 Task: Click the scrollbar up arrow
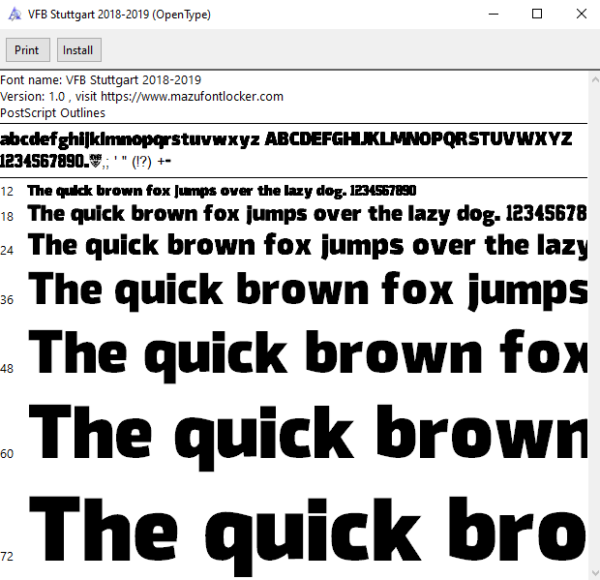click(595, 80)
